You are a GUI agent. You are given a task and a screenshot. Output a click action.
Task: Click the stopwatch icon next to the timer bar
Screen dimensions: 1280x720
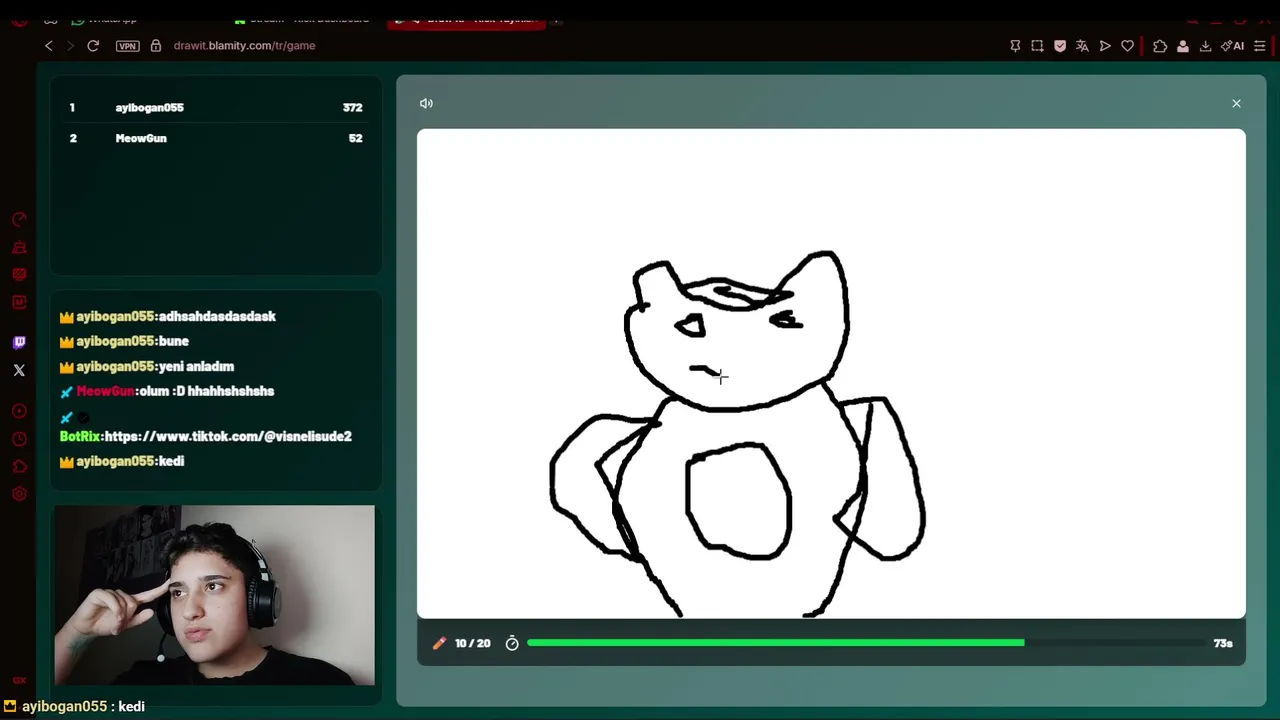[512, 643]
